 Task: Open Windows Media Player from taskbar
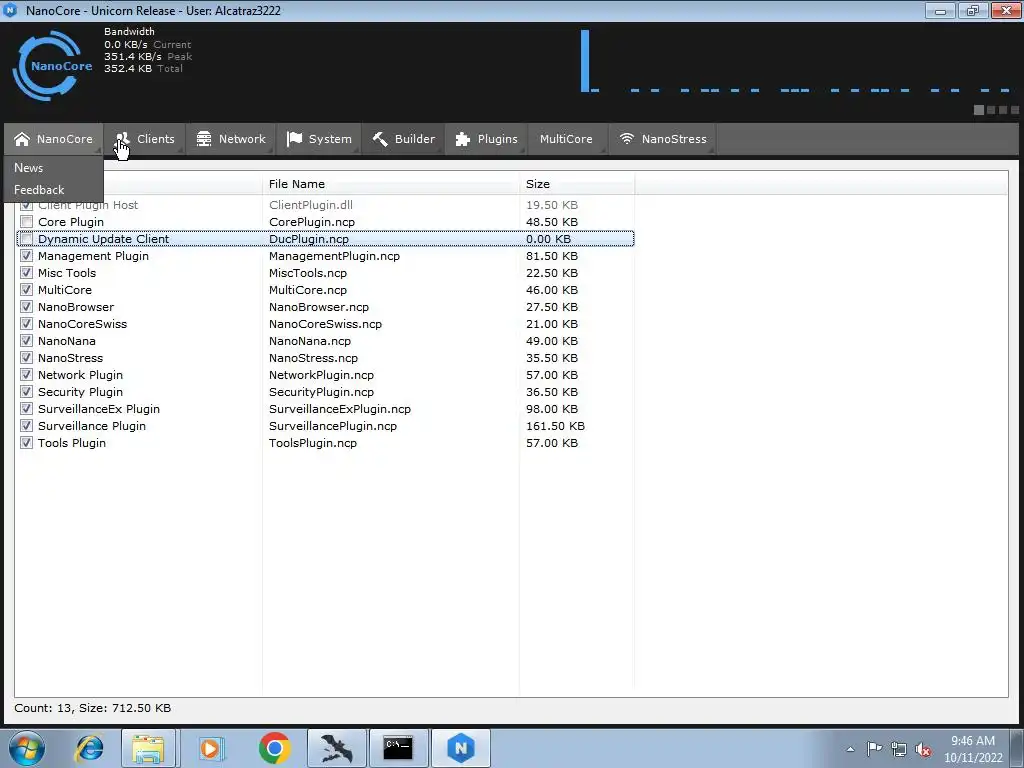coord(212,748)
